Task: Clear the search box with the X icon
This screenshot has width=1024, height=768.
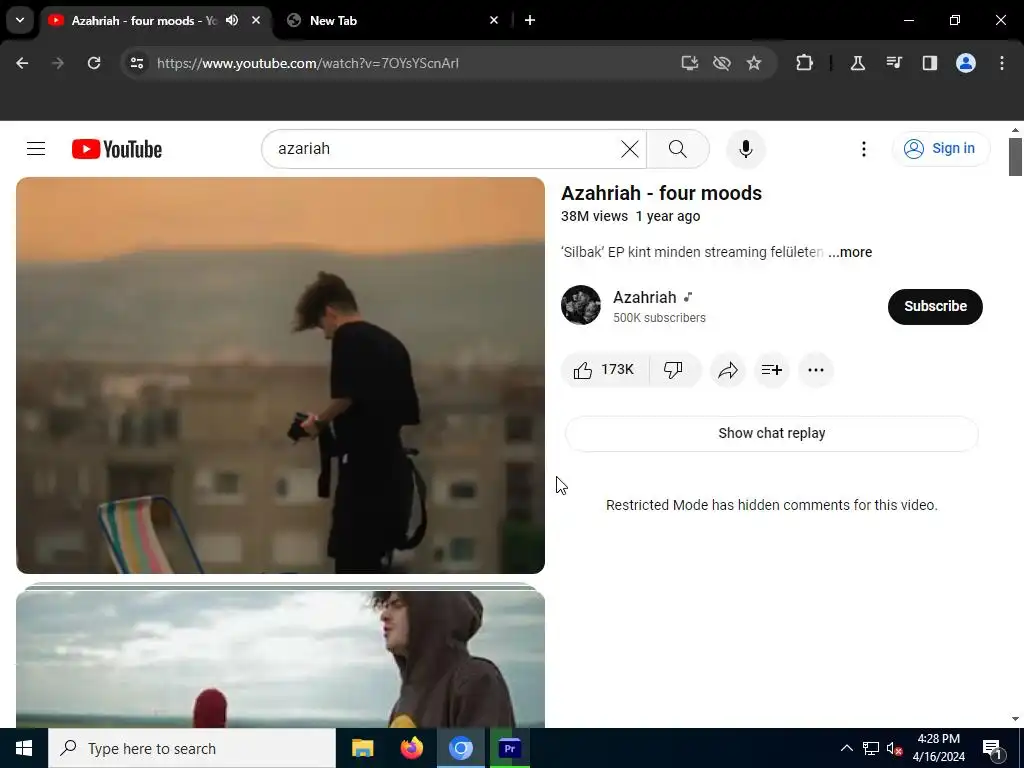Action: pyautogui.click(x=630, y=149)
